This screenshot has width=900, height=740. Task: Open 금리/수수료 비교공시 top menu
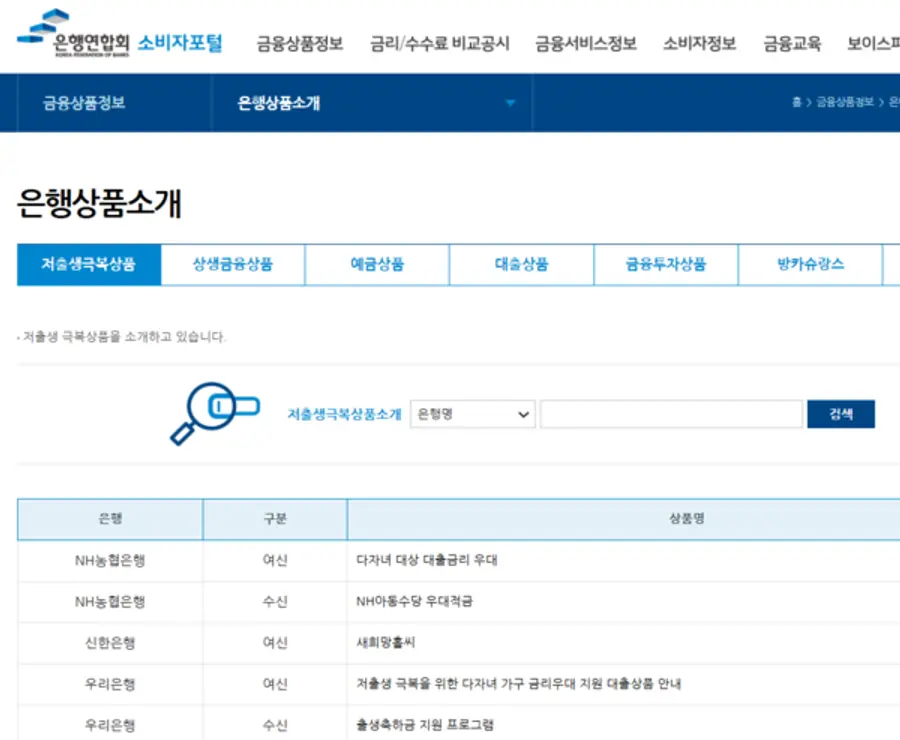point(439,44)
